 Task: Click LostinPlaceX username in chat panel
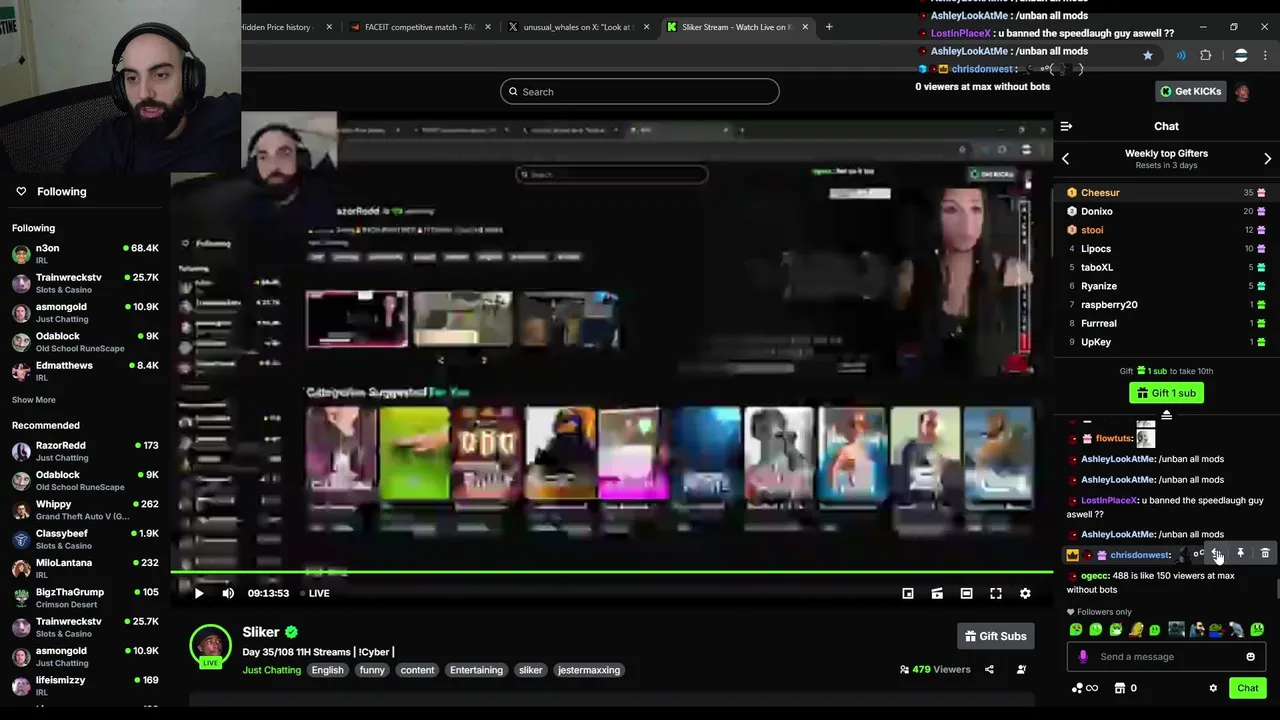[x=1109, y=500]
